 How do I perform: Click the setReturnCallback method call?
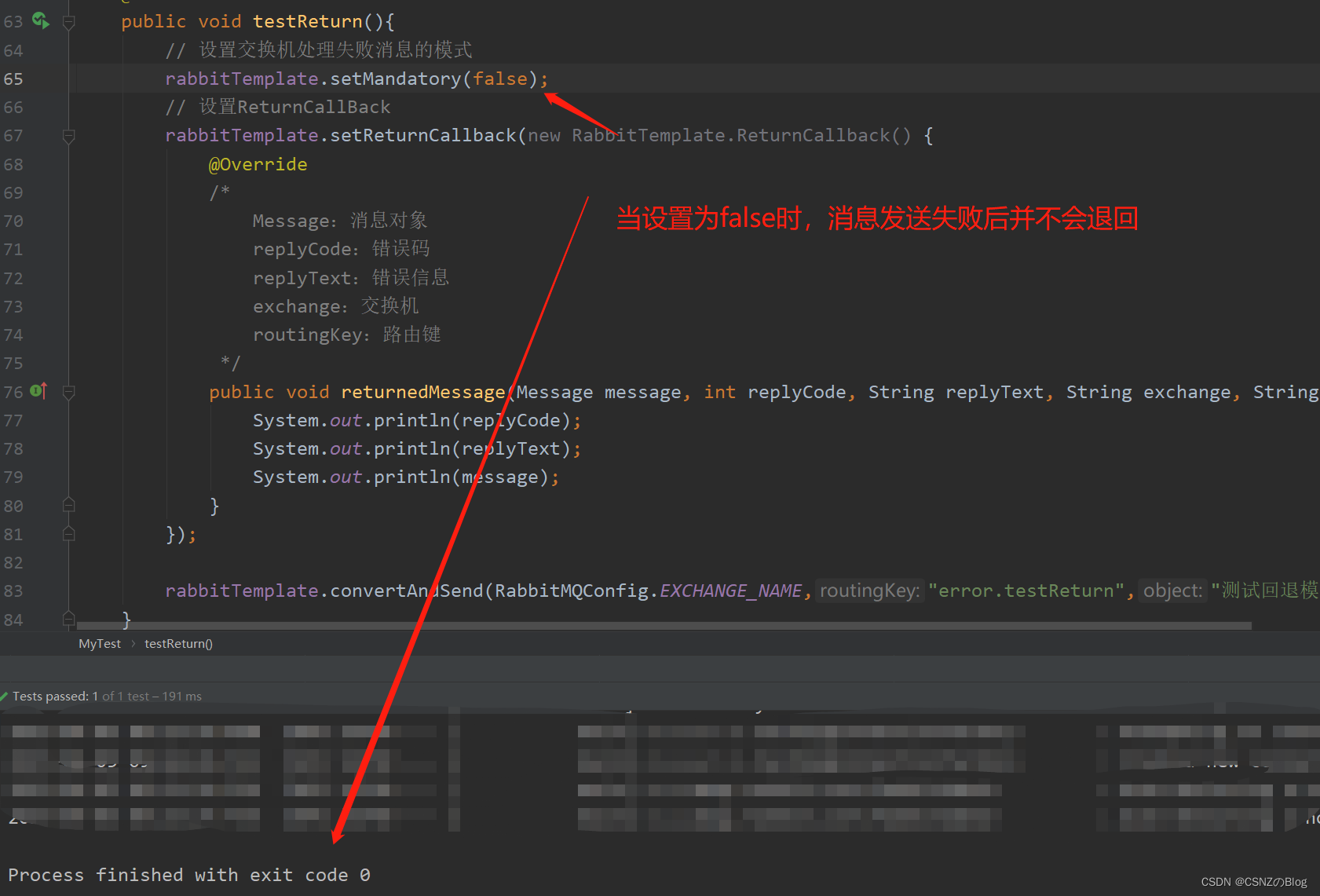422,135
